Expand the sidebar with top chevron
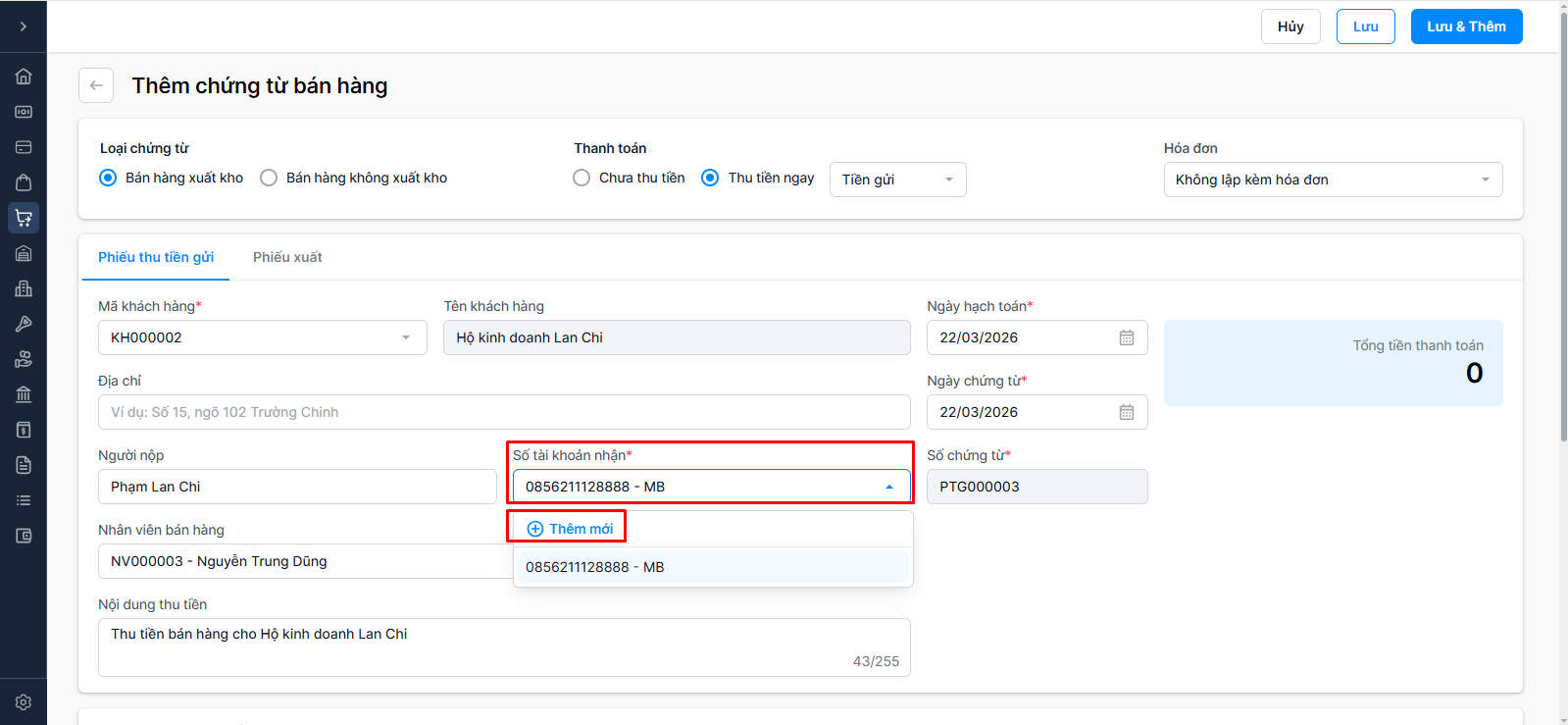The height and width of the screenshot is (725, 1568). tap(24, 26)
